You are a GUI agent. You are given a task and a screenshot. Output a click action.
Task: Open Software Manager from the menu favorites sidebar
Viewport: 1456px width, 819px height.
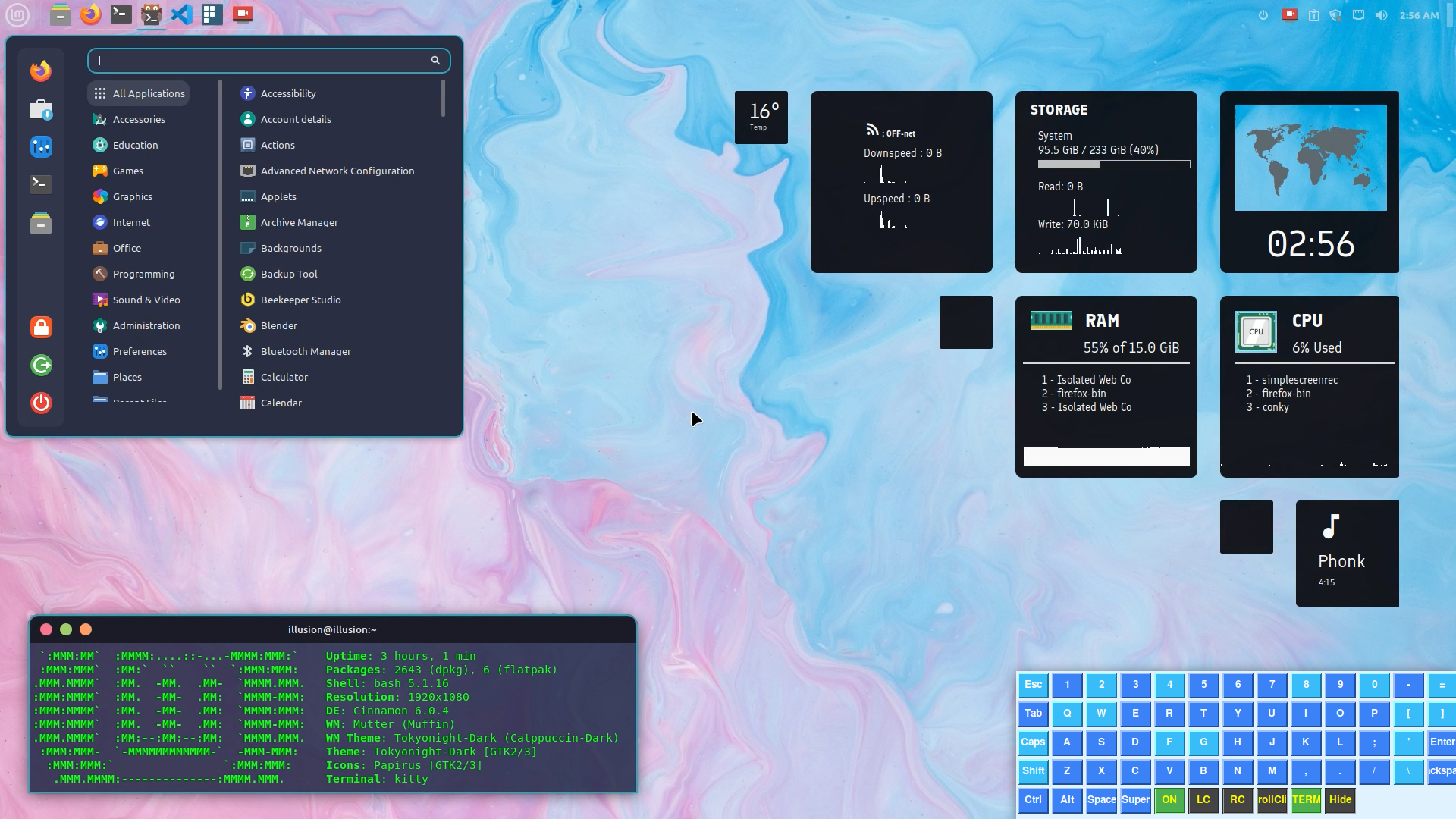pos(41,110)
